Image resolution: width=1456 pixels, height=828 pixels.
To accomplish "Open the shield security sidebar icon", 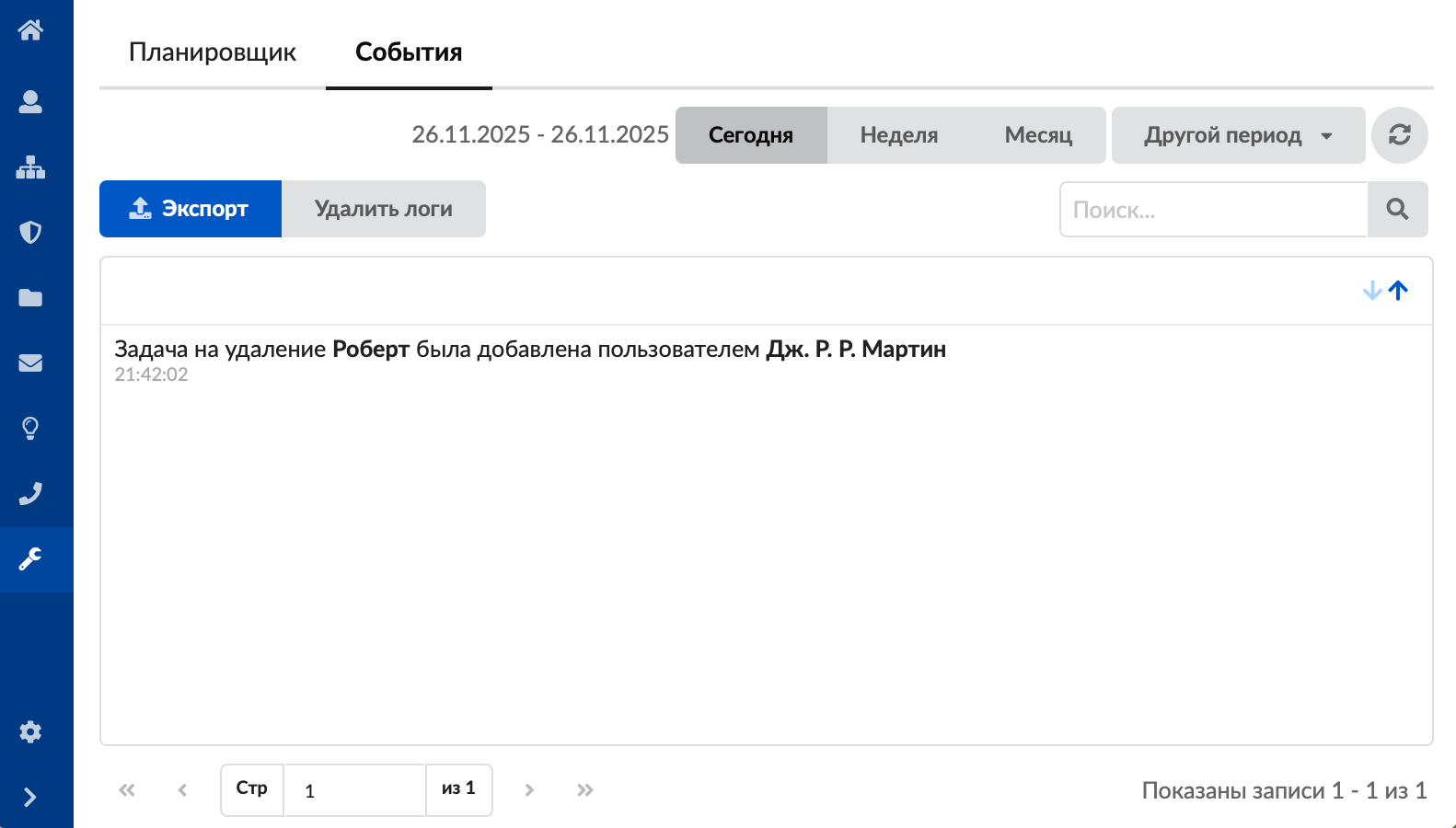I will (x=30, y=232).
